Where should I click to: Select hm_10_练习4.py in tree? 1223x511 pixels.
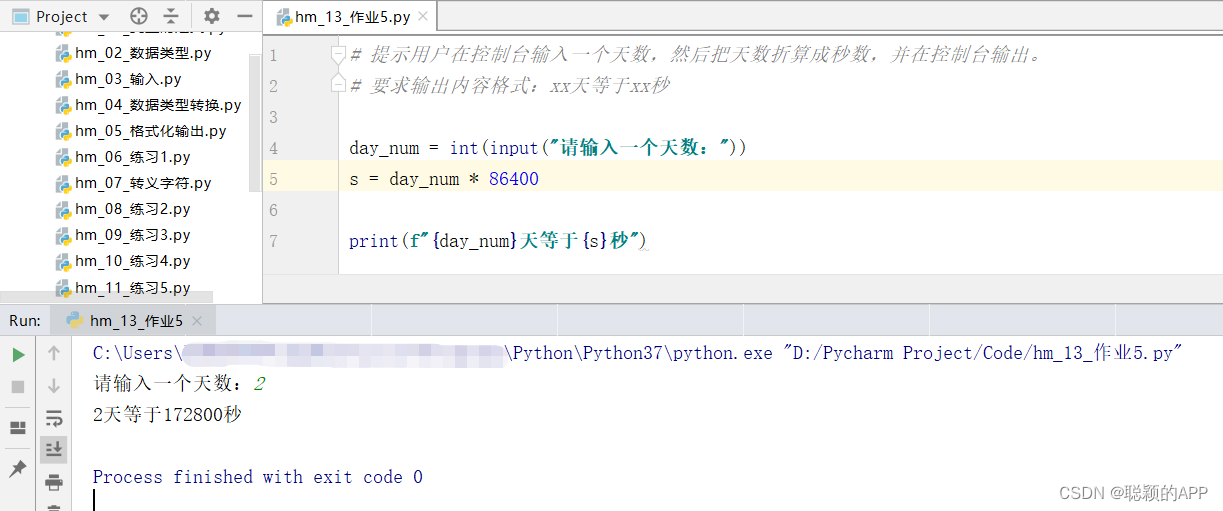point(132,261)
